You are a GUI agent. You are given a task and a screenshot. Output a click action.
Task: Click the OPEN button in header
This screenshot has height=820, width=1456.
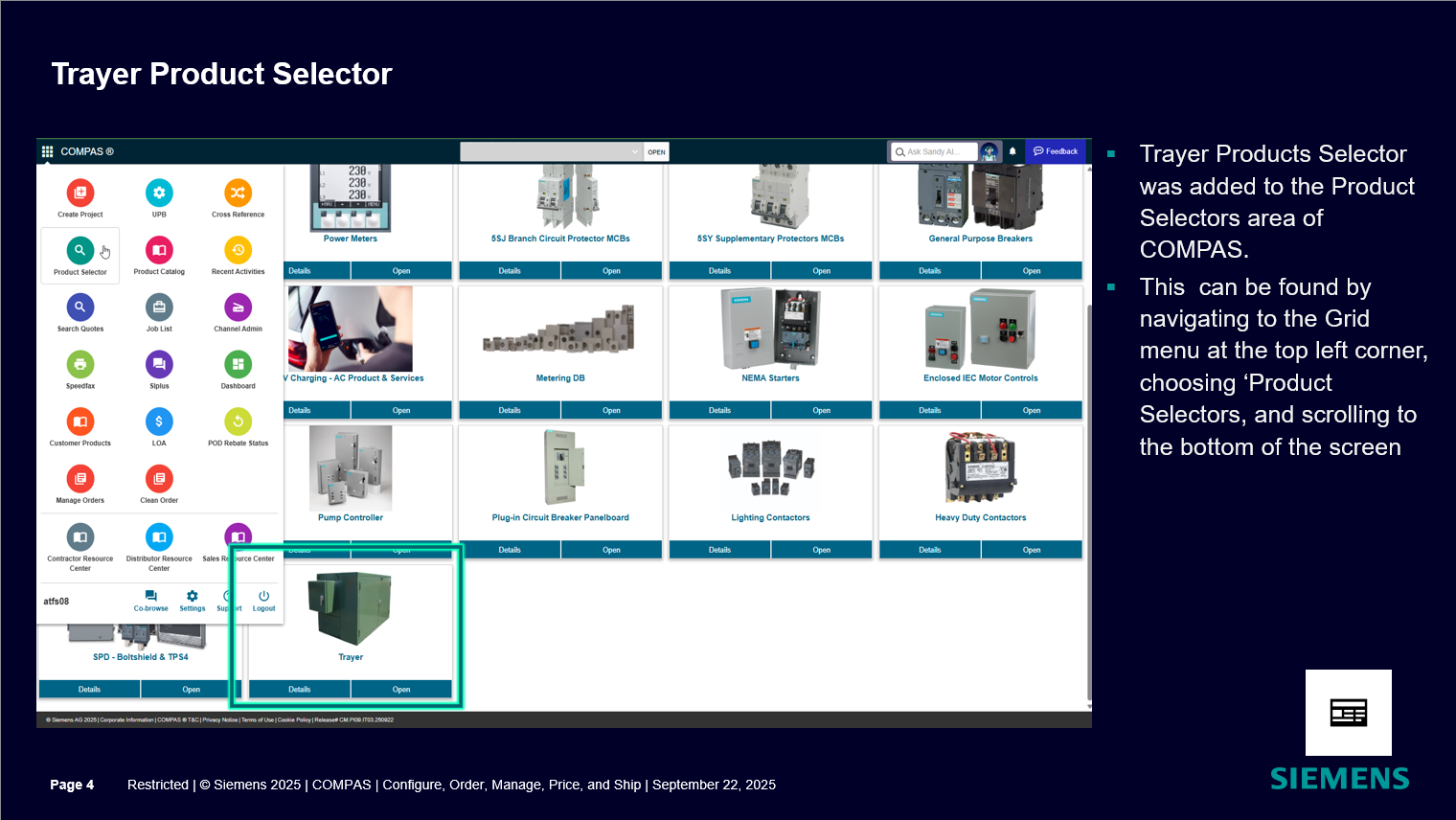pyautogui.click(x=656, y=151)
